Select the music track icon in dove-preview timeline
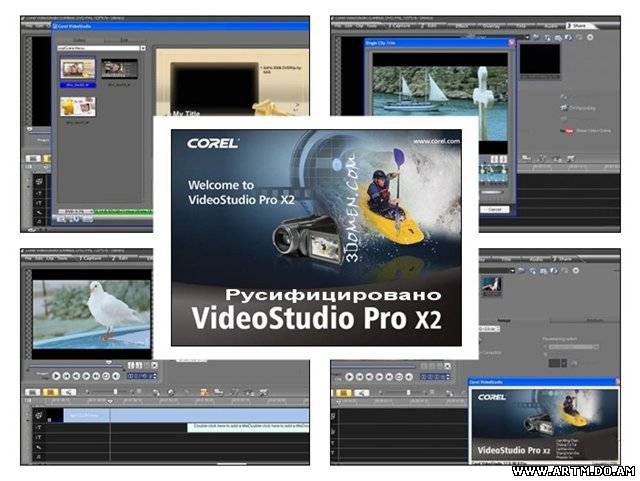 pos(39,457)
